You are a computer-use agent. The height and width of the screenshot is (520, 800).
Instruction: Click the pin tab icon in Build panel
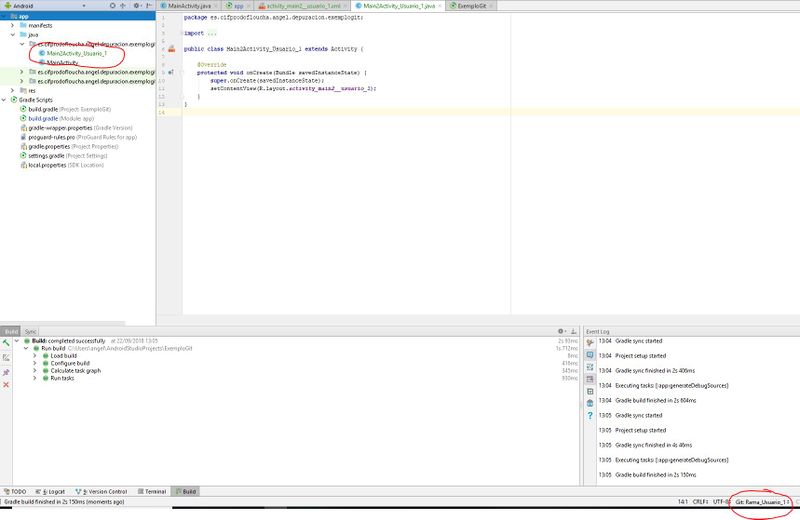click(x=6, y=373)
